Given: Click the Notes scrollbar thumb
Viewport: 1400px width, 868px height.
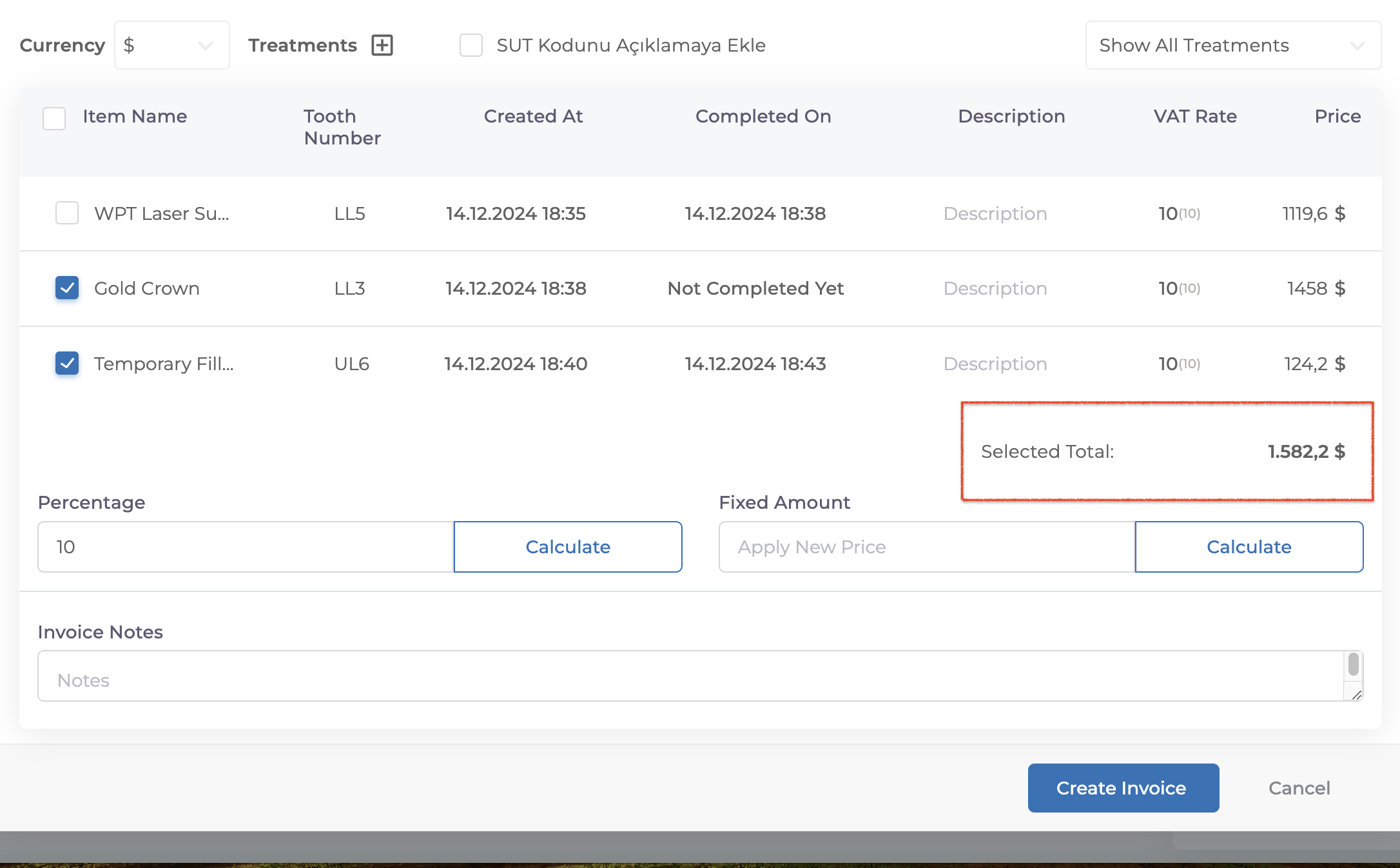Looking at the screenshot, I should (1353, 664).
